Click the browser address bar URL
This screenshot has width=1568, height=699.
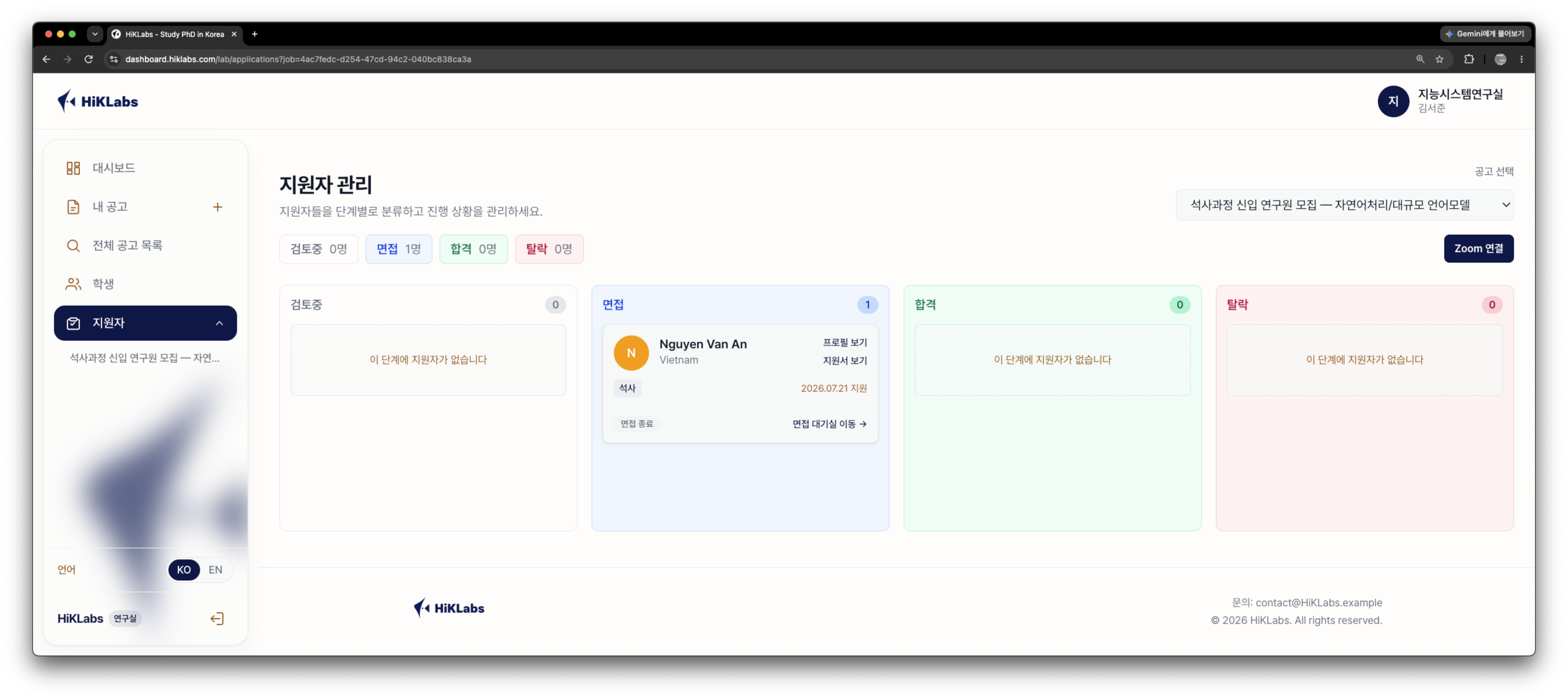tap(298, 59)
